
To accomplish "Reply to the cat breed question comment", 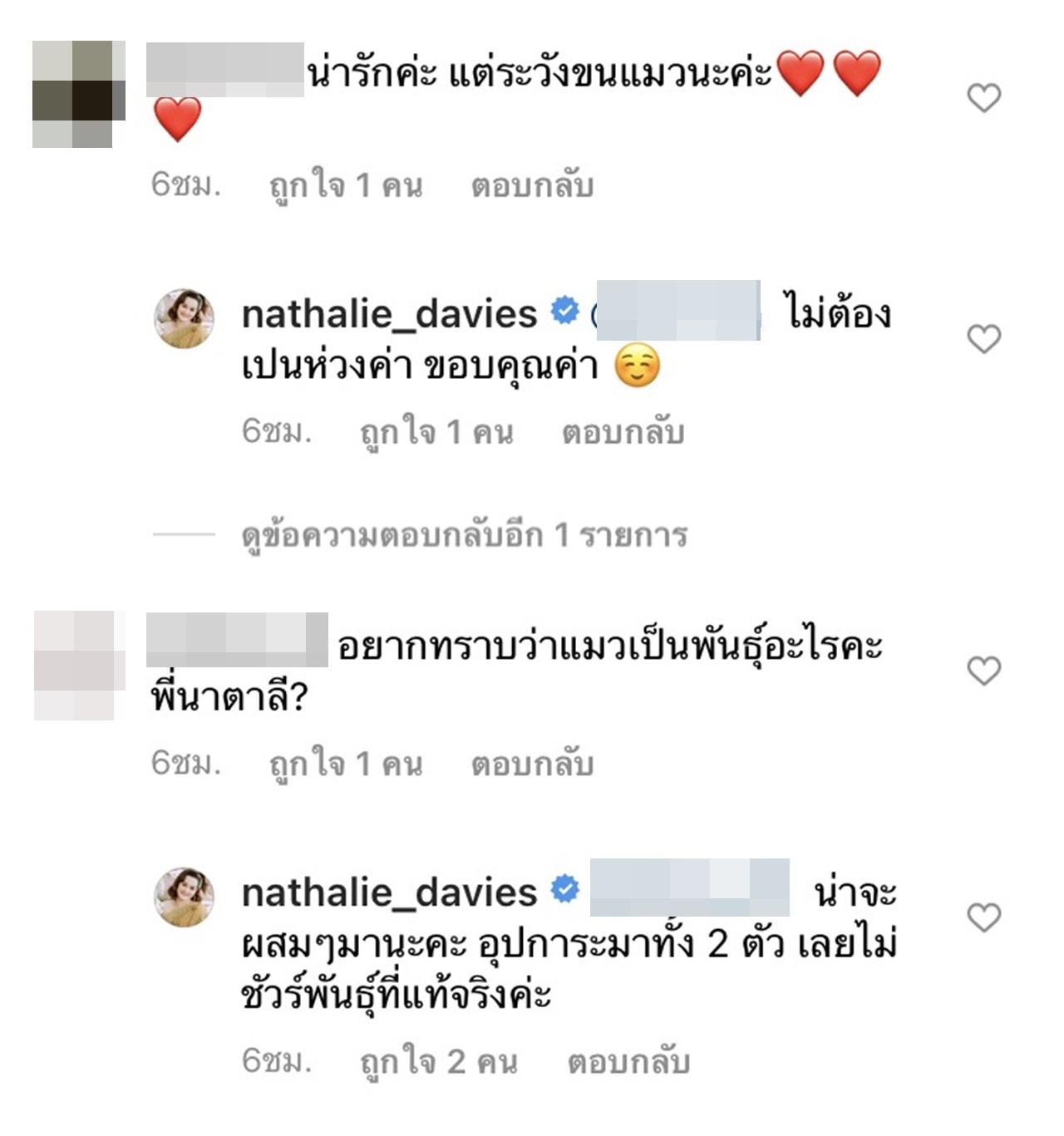I will click(x=532, y=764).
